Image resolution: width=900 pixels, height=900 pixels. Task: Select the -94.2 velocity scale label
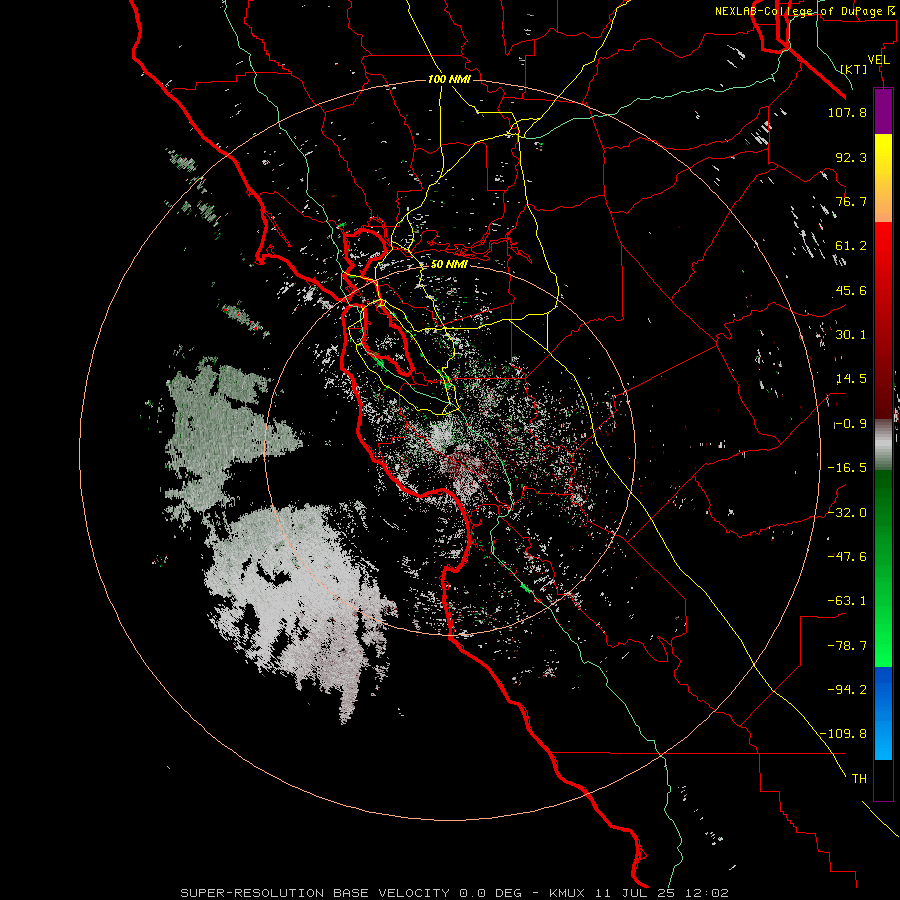(847, 689)
